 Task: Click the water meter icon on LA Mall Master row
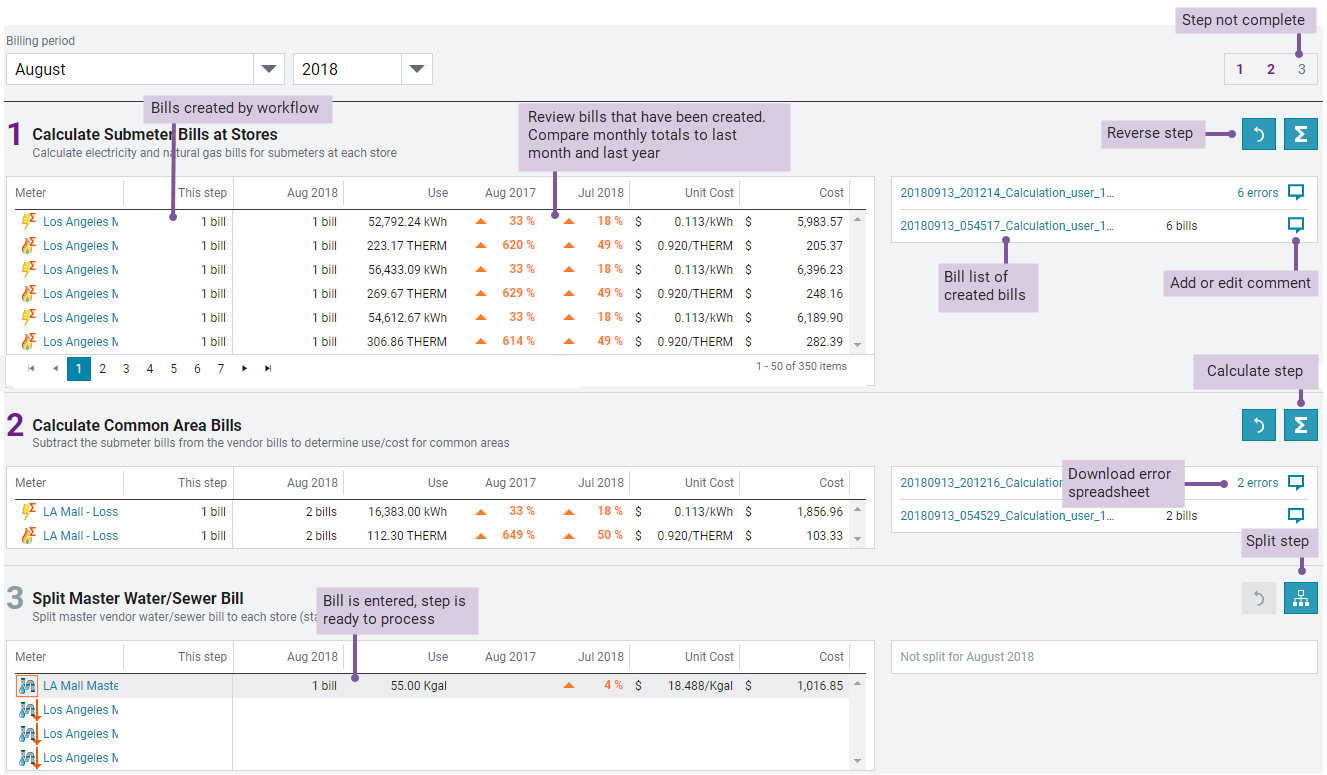28,685
